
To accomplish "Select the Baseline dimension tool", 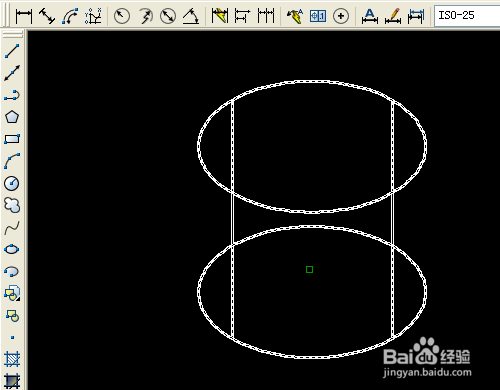I will [x=242, y=16].
